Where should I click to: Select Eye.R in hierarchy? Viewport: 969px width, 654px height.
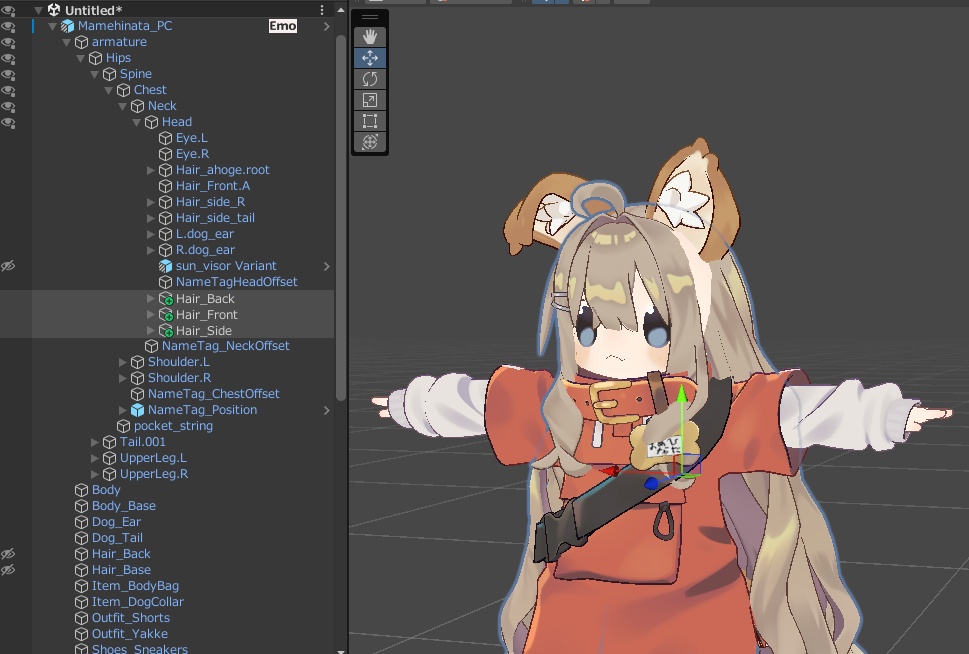coord(192,154)
